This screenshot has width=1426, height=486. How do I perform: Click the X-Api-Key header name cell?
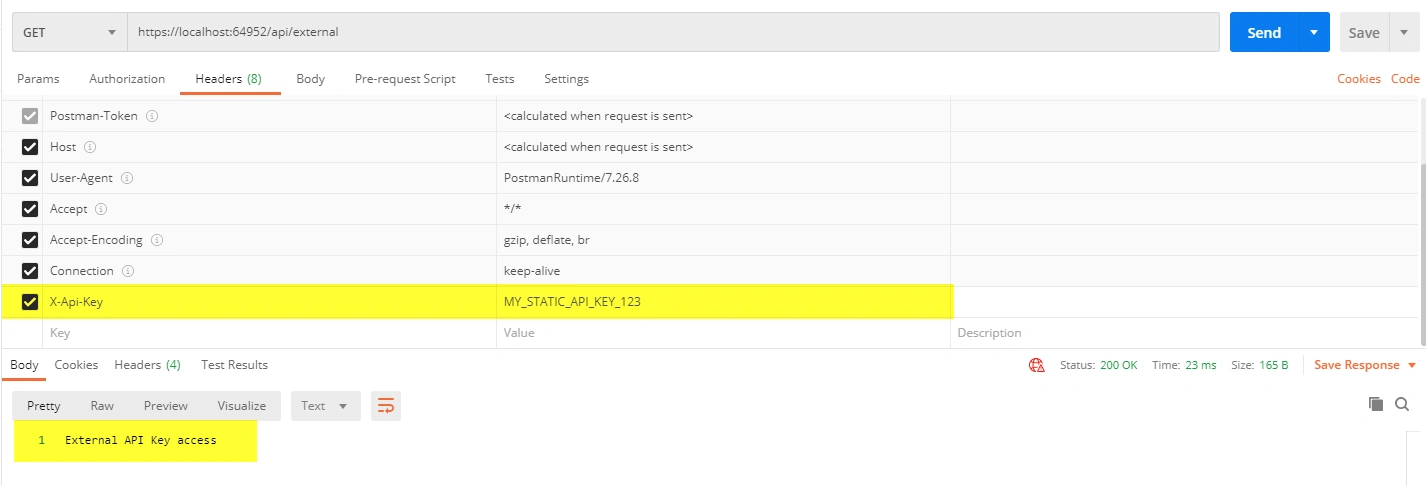click(x=270, y=302)
